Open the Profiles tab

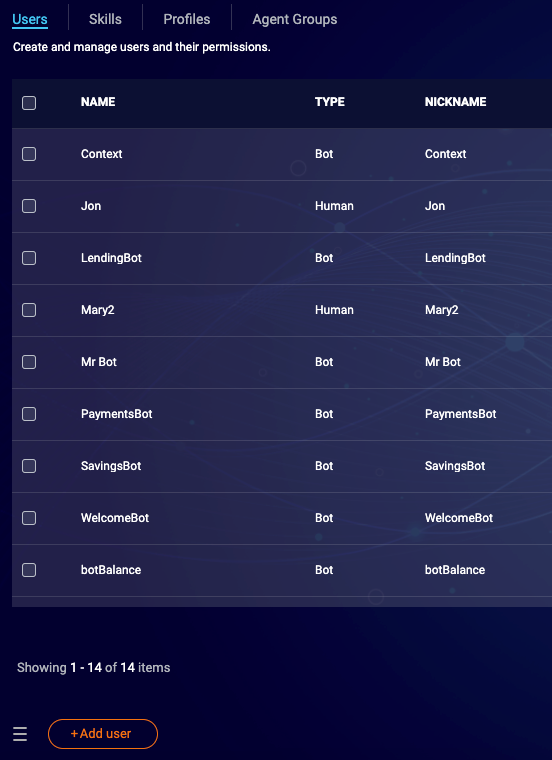point(187,19)
